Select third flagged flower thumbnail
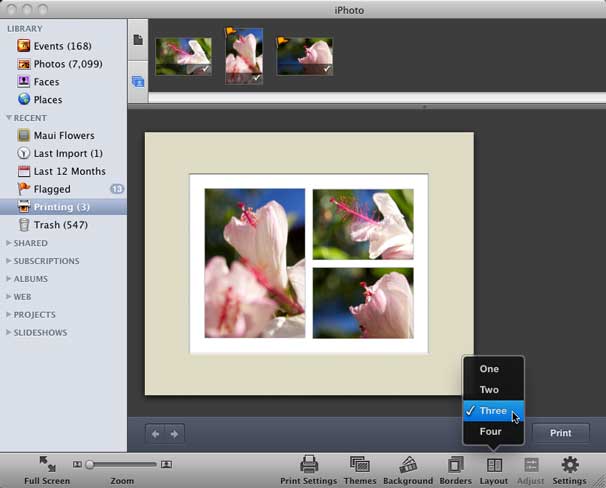The image size is (606, 488). tap(305, 56)
